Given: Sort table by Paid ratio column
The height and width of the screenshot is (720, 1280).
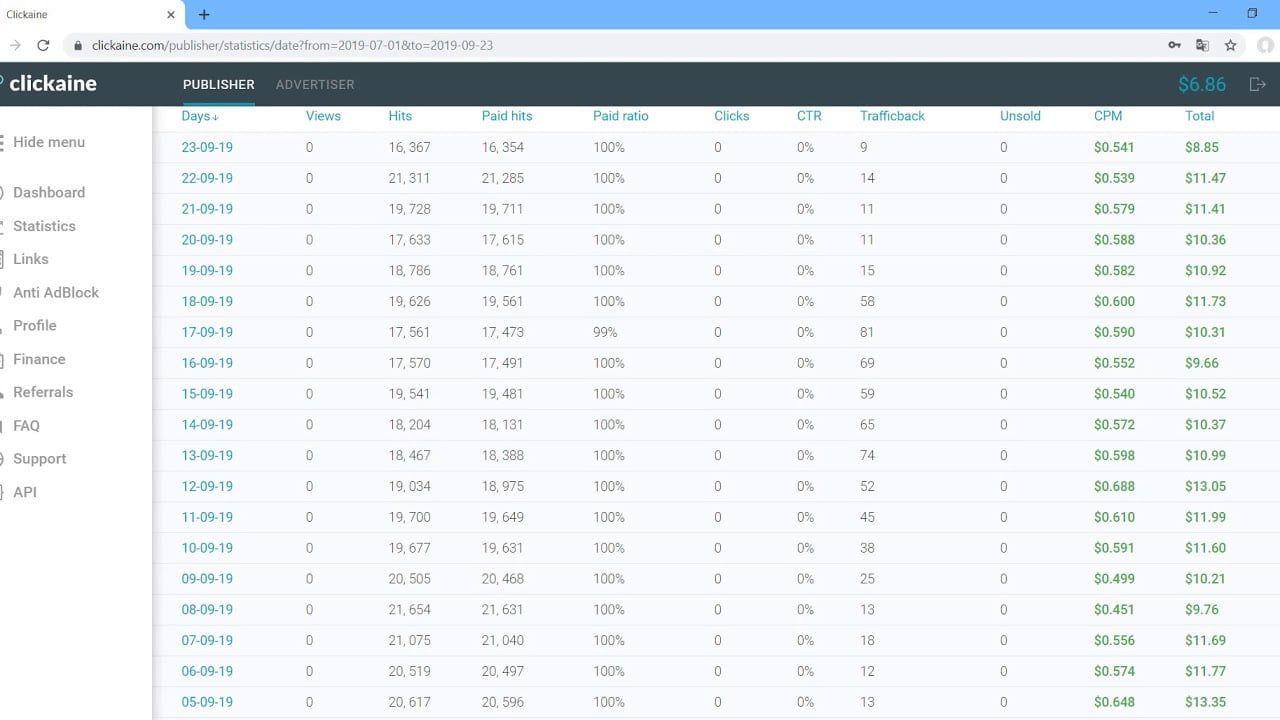Looking at the screenshot, I should (620, 116).
